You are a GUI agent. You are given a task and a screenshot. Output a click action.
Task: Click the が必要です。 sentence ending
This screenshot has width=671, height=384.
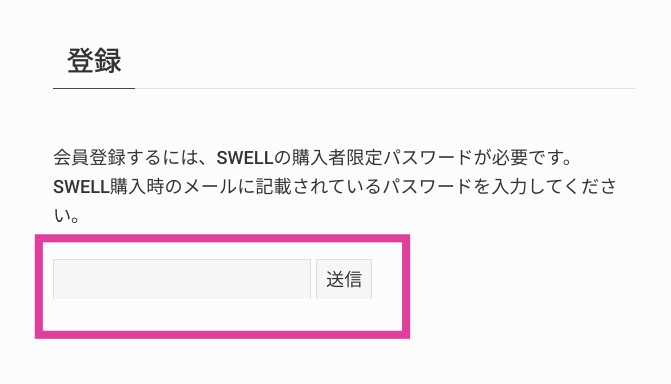pos(523,158)
